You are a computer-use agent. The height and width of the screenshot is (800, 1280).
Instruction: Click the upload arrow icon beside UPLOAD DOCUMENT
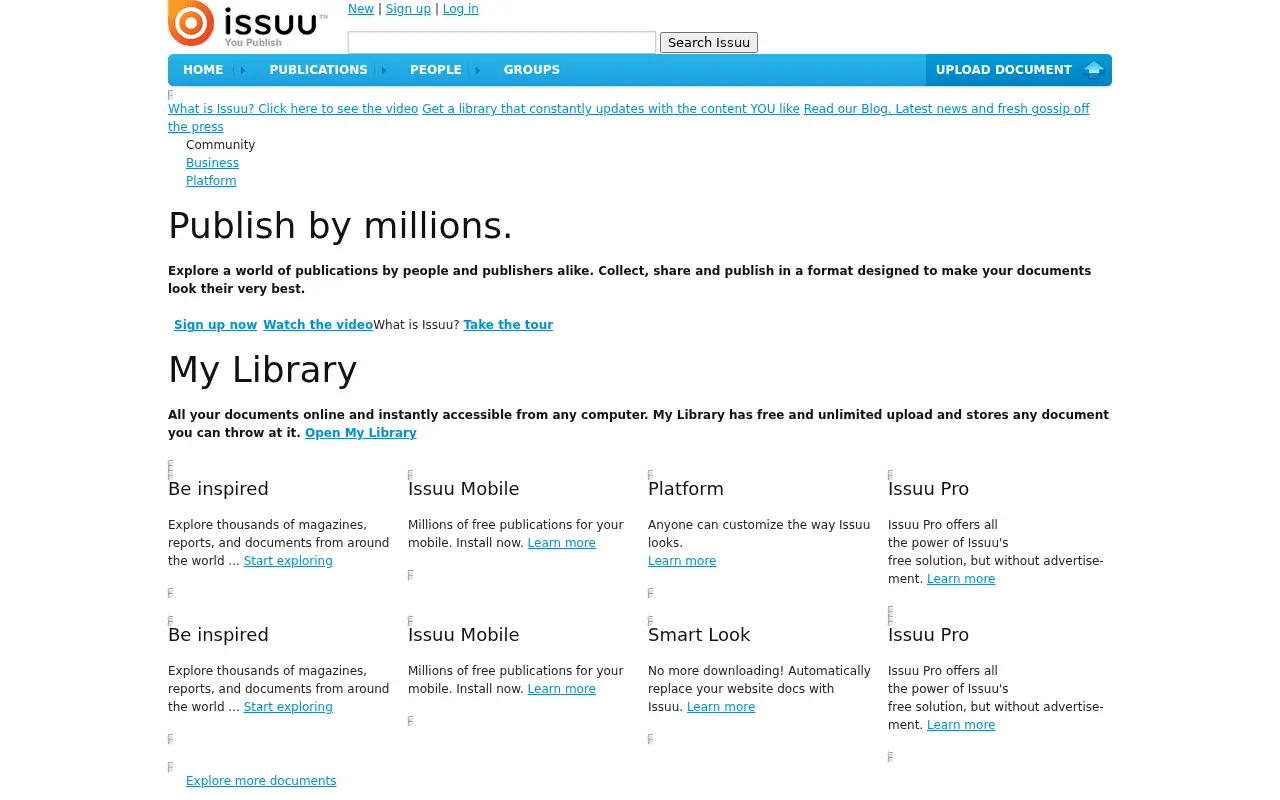1093,70
